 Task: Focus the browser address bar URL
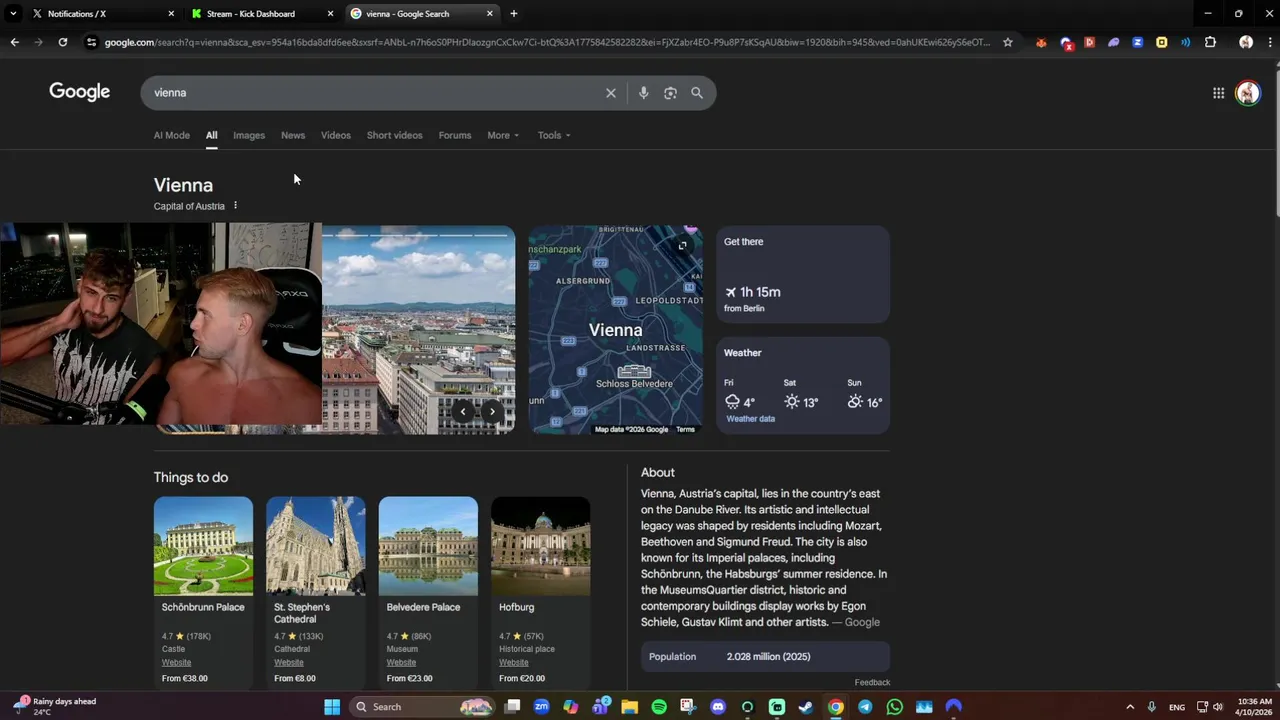pyautogui.click(x=548, y=42)
